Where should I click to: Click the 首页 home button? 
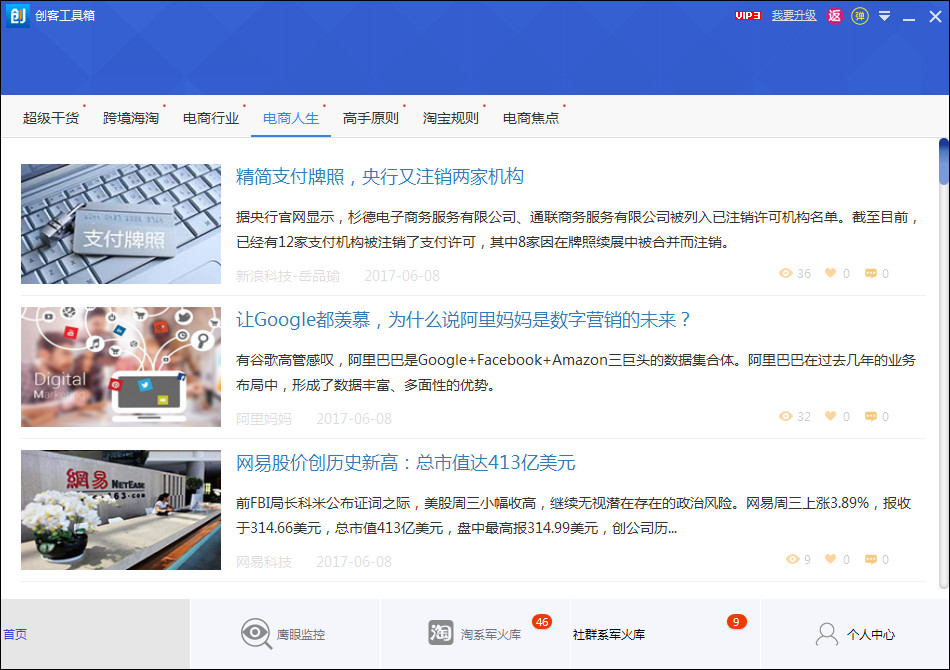click(x=15, y=634)
